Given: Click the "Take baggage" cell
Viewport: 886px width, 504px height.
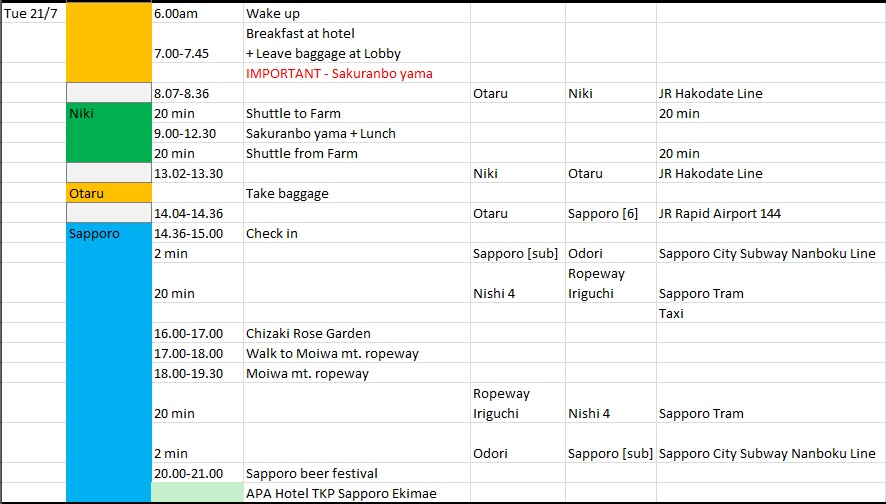Looking at the screenshot, I should pos(287,193).
